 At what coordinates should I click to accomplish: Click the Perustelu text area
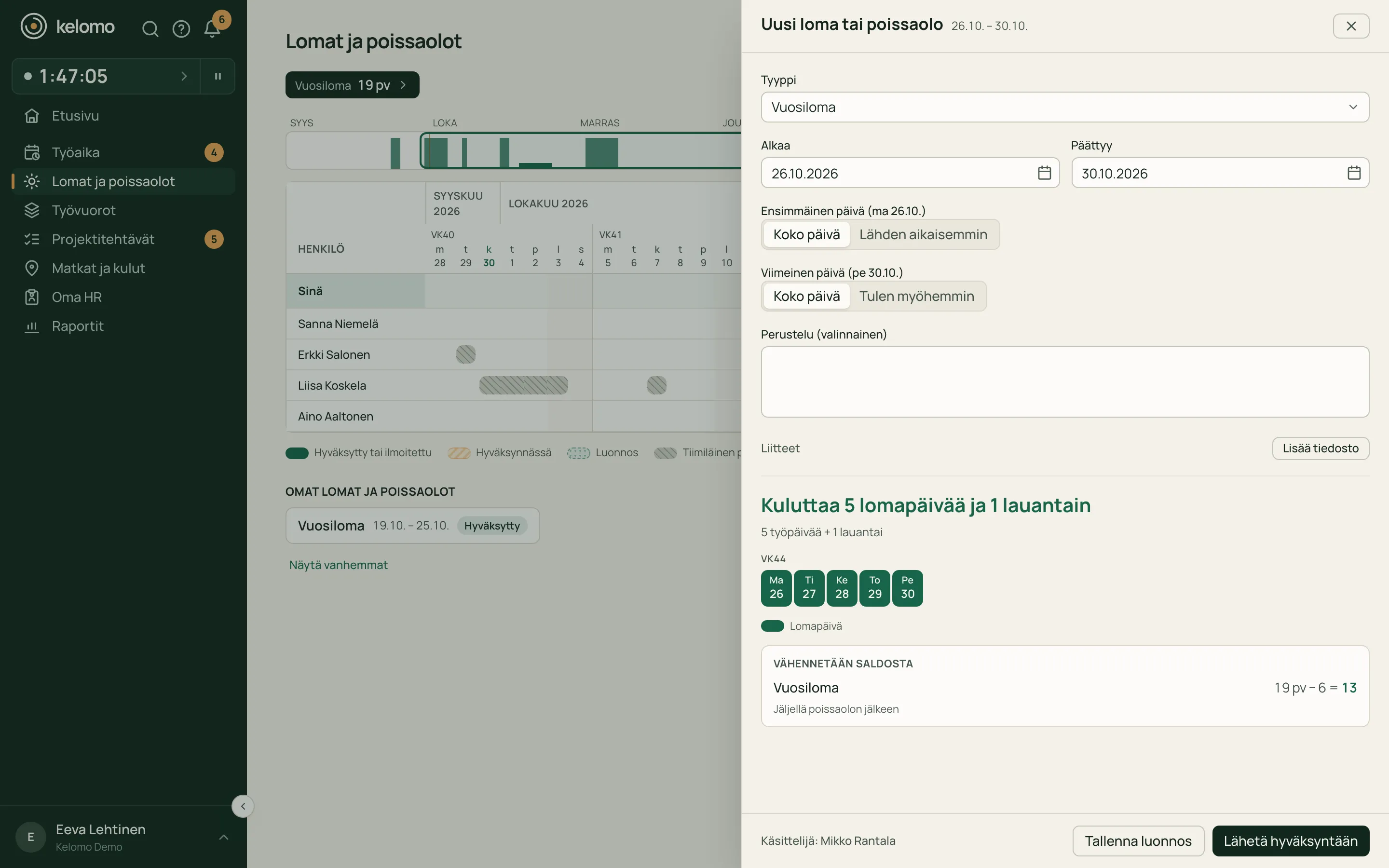(1065, 382)
